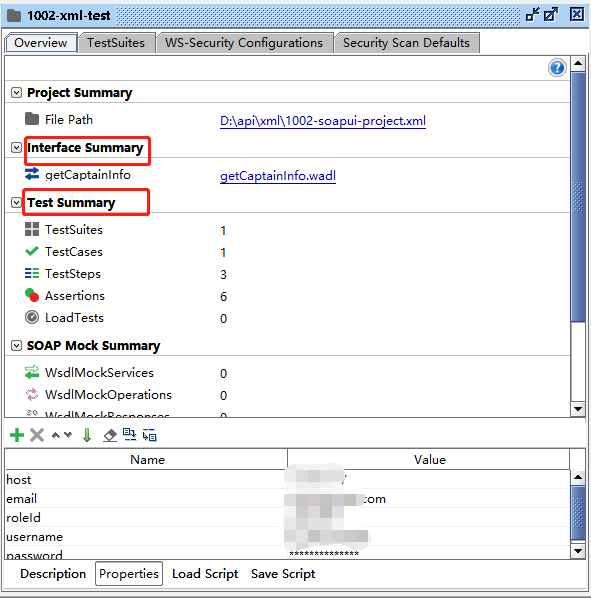Click the getCaptainInfo interface arrows icon
The width and height of the screenshot is (591, 599).
32,174
